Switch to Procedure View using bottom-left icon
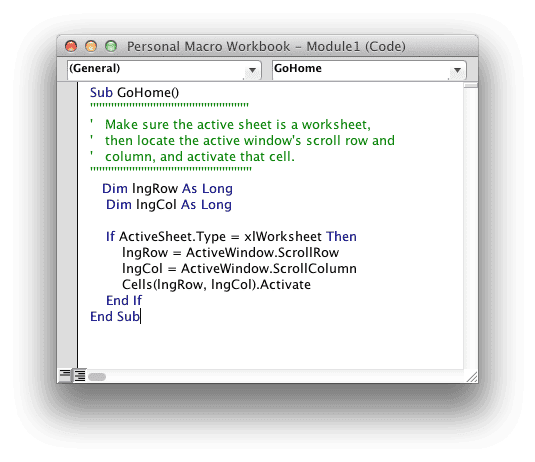Screen dimensions: 535x462 tap(65, 376)
